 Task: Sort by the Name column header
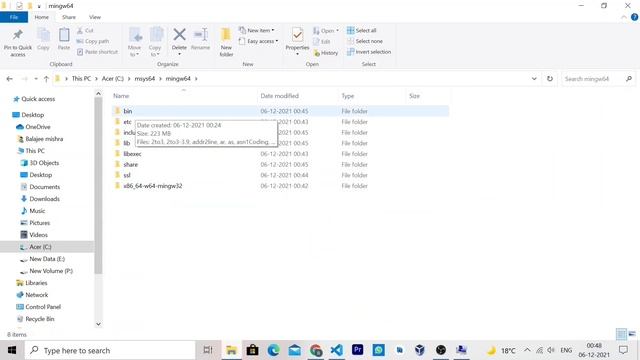(121, 96)
